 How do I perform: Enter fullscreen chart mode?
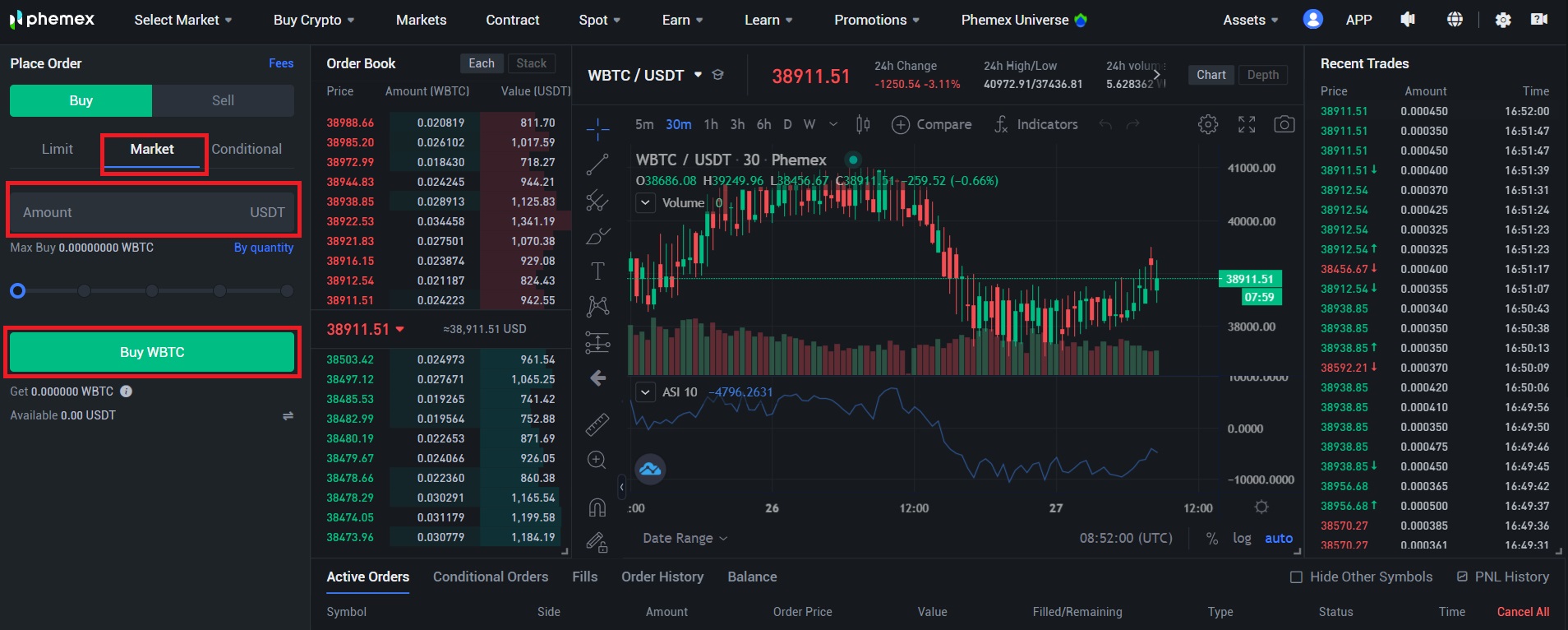tap(1247, 124)
